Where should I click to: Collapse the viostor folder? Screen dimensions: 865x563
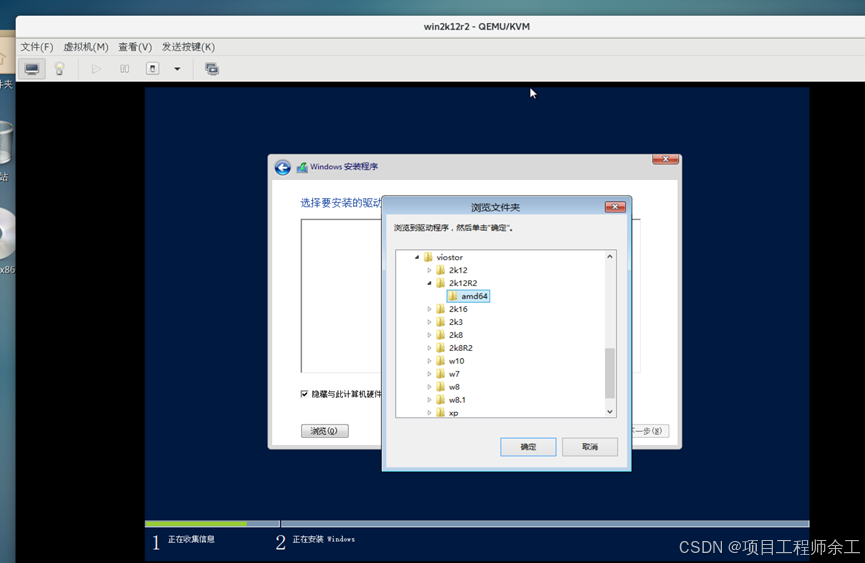(417, 257)
